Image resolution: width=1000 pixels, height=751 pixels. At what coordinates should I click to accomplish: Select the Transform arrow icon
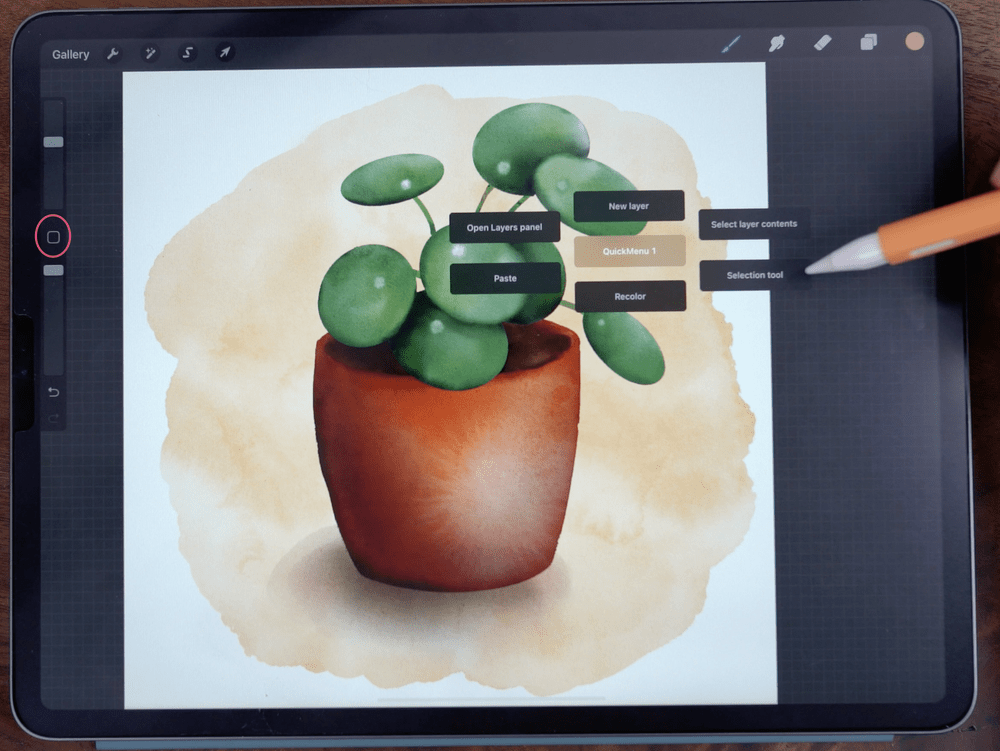[x=224, y=54]
